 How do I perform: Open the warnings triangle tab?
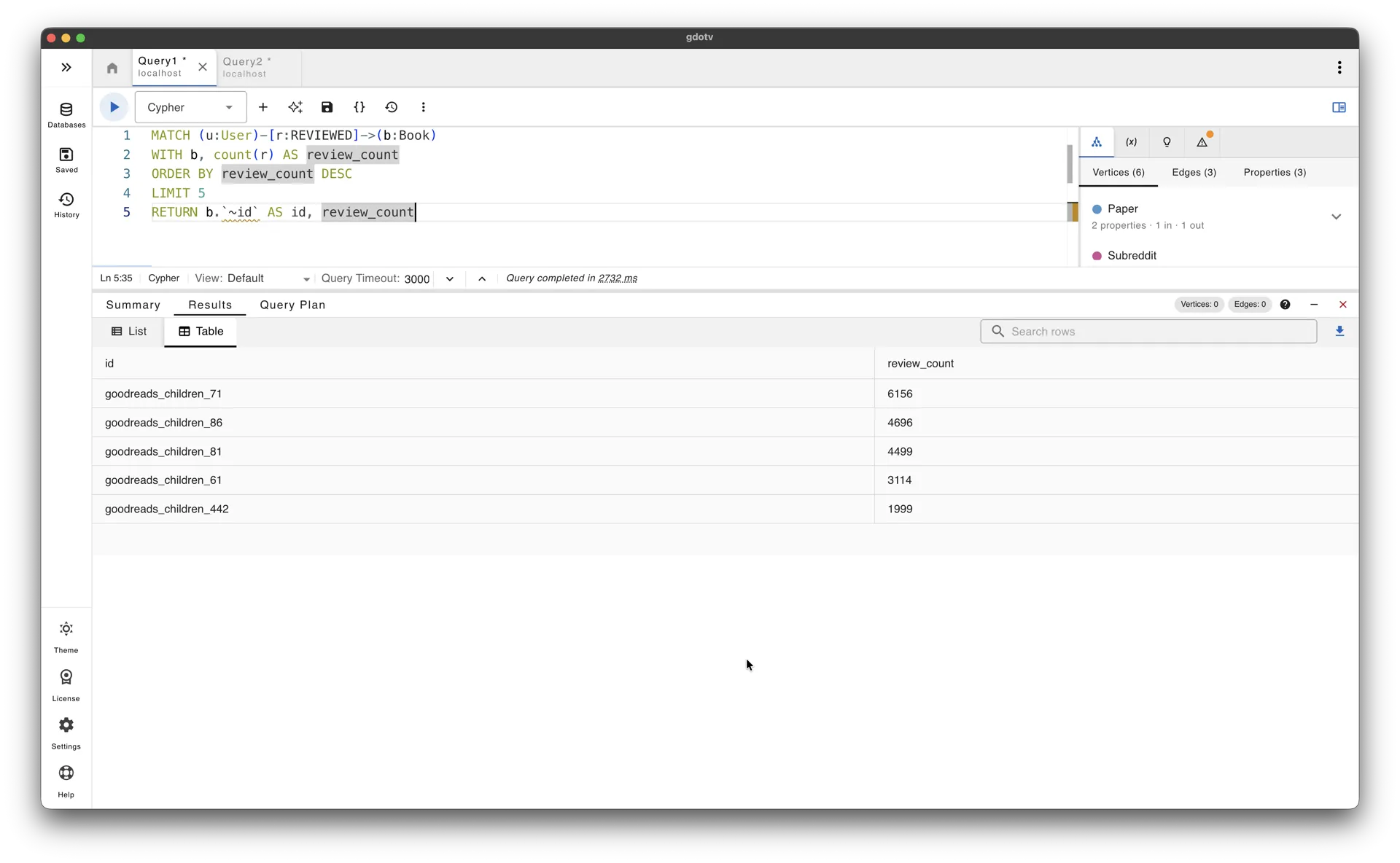tap(1202, 142)
